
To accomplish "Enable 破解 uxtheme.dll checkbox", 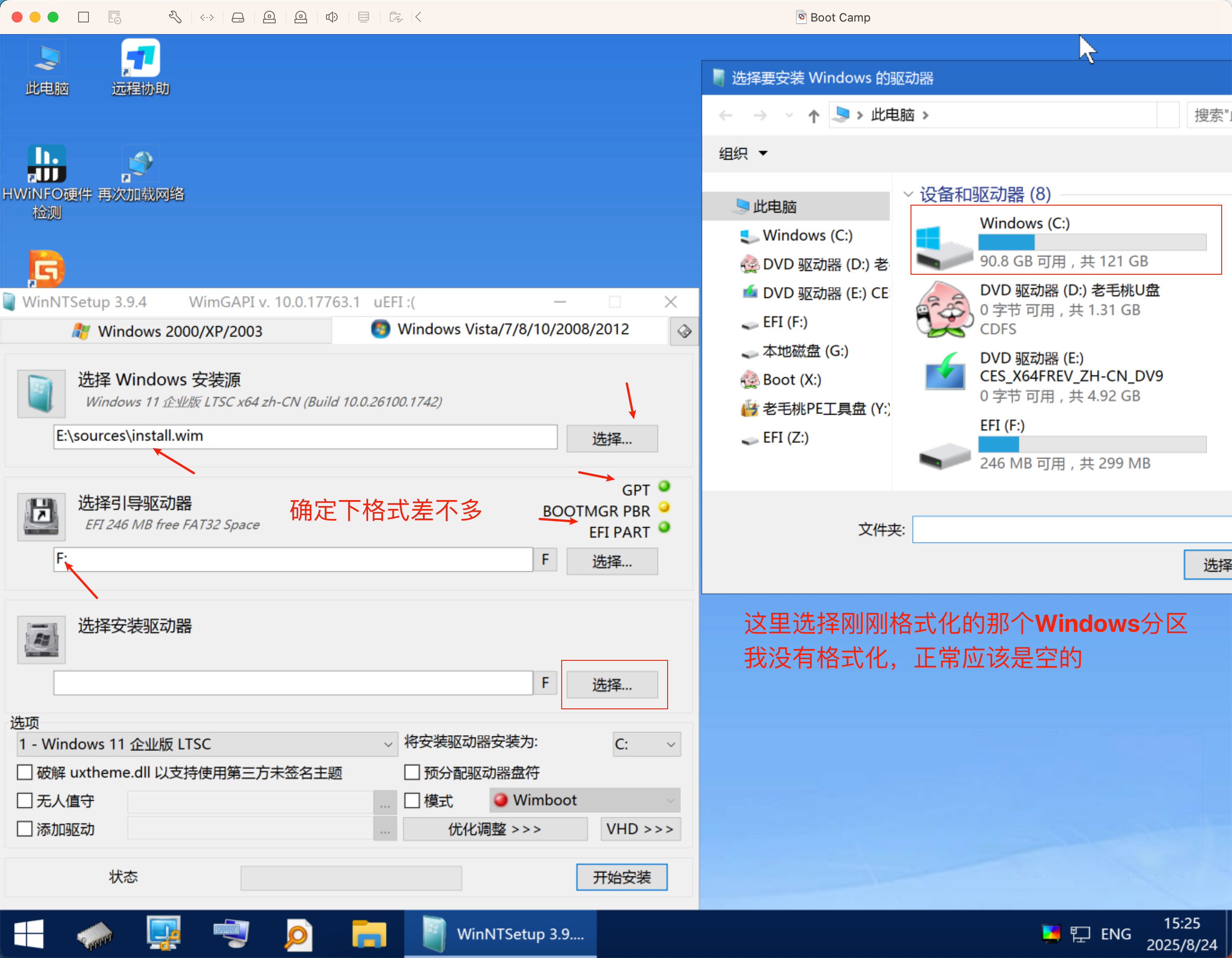I will point(25,773).
